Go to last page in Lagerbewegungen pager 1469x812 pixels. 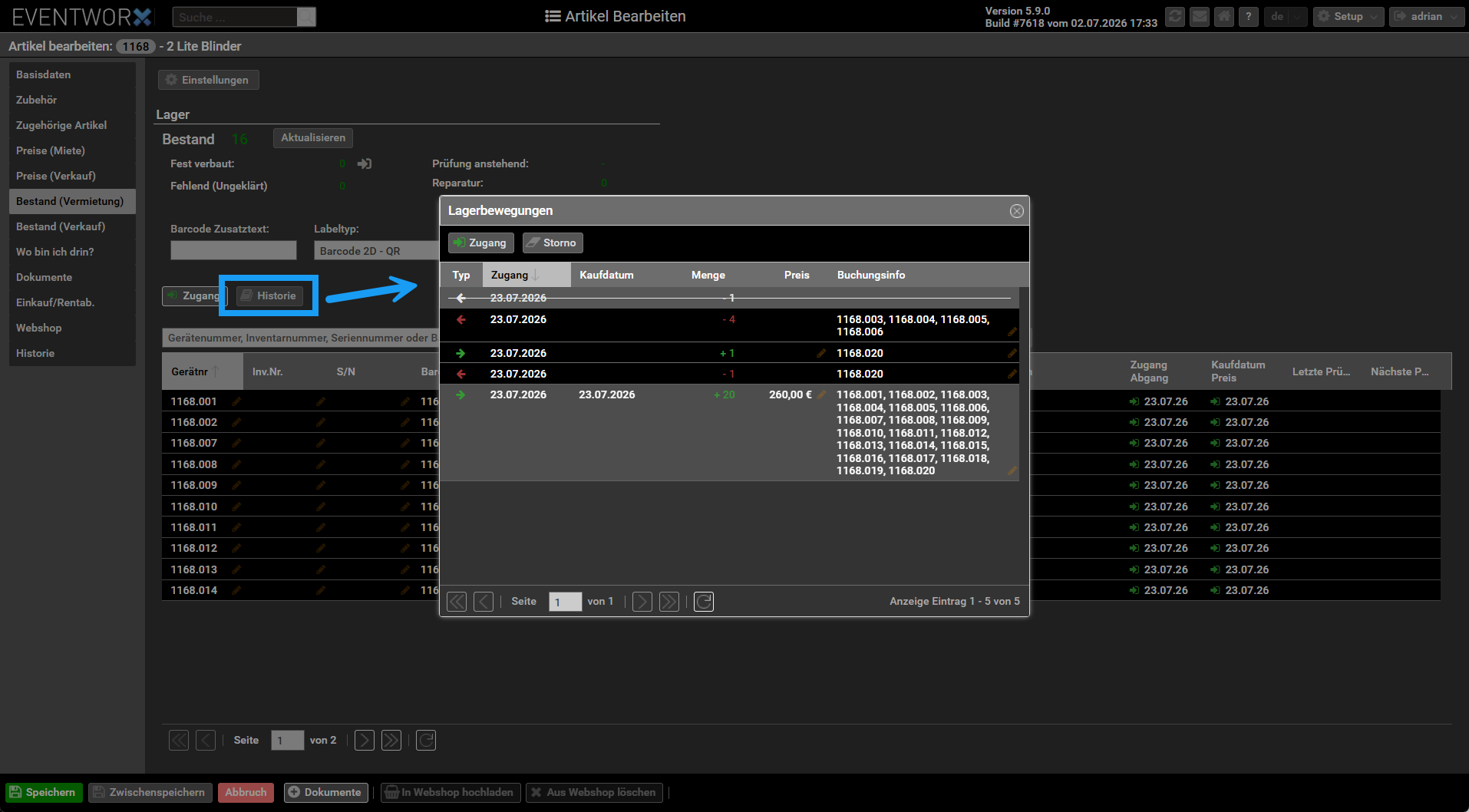pyautogui.click(x=669, y=602)
